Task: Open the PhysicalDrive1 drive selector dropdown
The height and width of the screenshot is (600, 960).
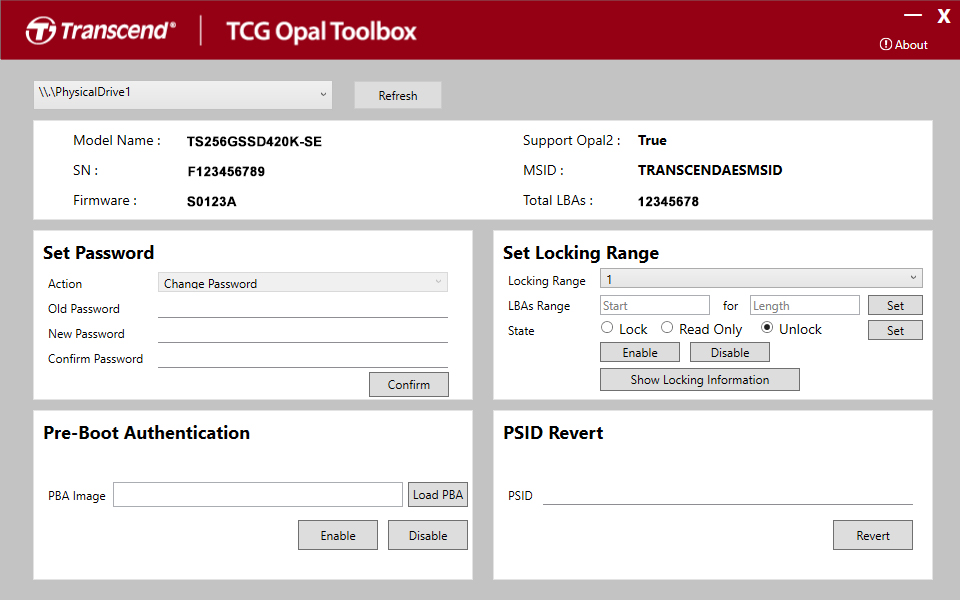Action: coord(183,95)
